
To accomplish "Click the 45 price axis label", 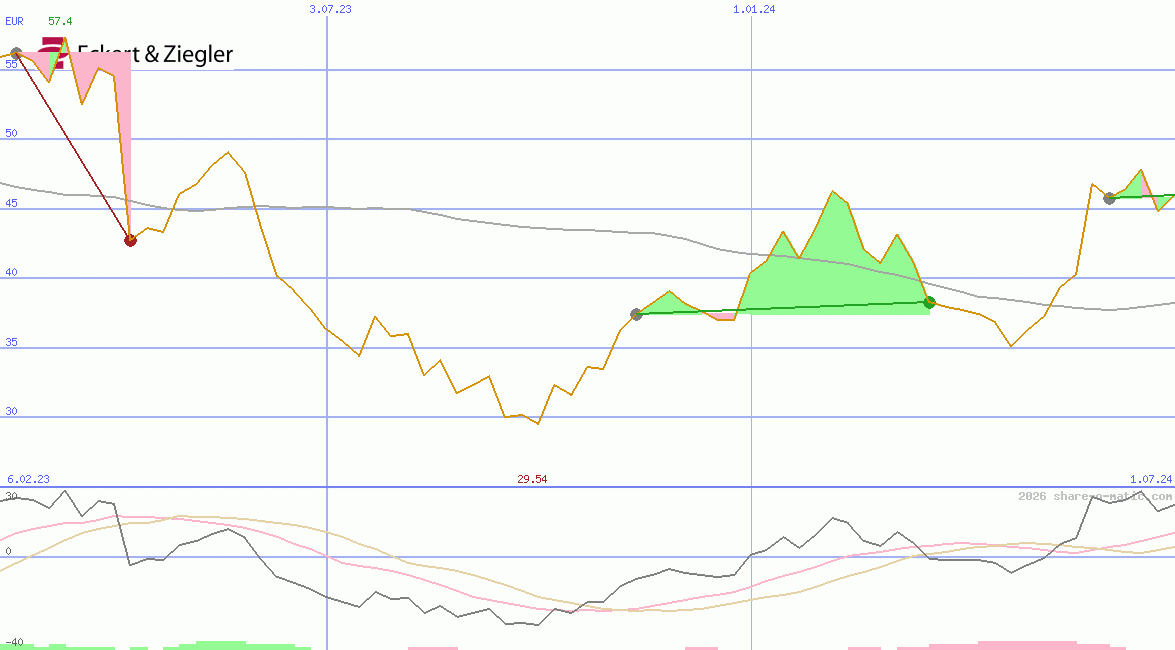I will pyautogui.click(x=11, y=202).
